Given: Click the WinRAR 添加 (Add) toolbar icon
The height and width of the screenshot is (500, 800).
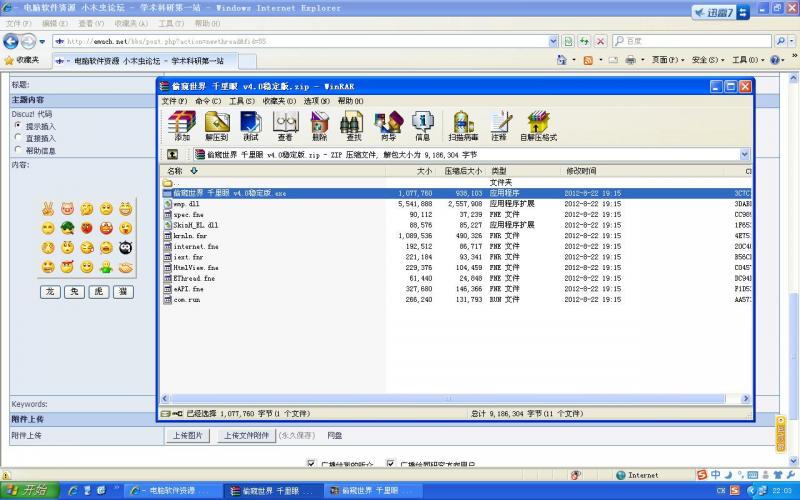Looking at the screenshot, I should click(x=182, y=126).
